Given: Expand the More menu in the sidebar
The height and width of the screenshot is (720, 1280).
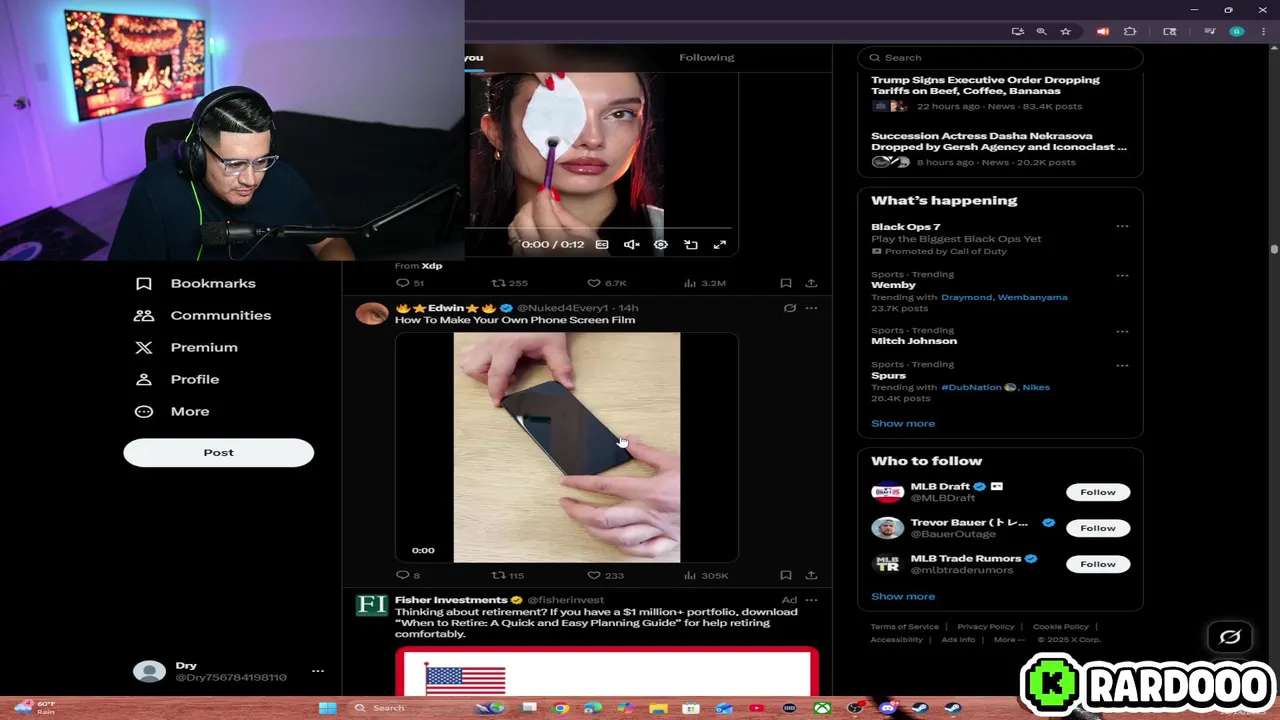Looking at the screenshot, I should (x=172, y=411).
